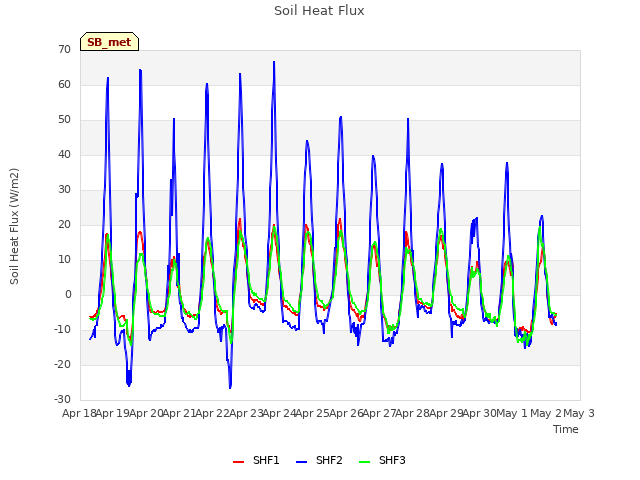Click the 50 y-axis tick label
The image size is (640, 480).
(64, 120)
